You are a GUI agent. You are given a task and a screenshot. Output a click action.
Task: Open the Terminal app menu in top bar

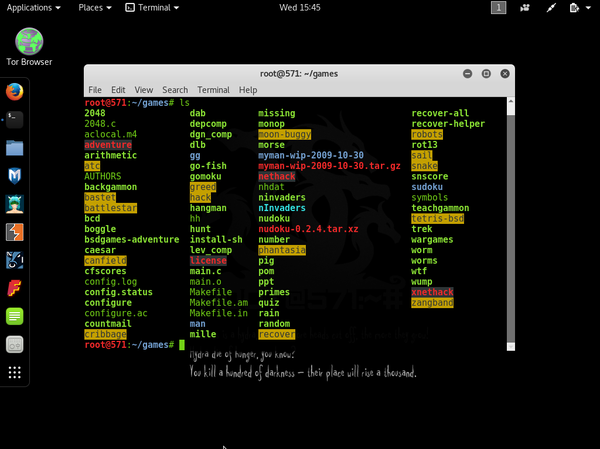152,8
